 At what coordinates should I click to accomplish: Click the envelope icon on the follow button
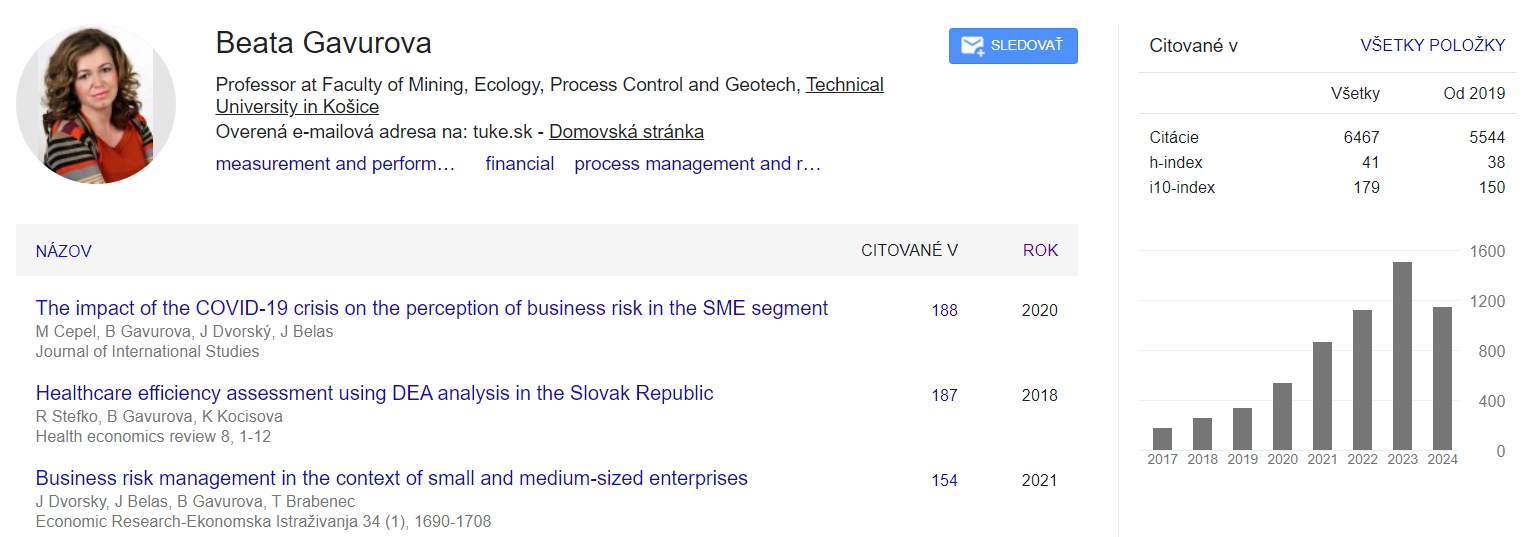(x=972, y=46)
